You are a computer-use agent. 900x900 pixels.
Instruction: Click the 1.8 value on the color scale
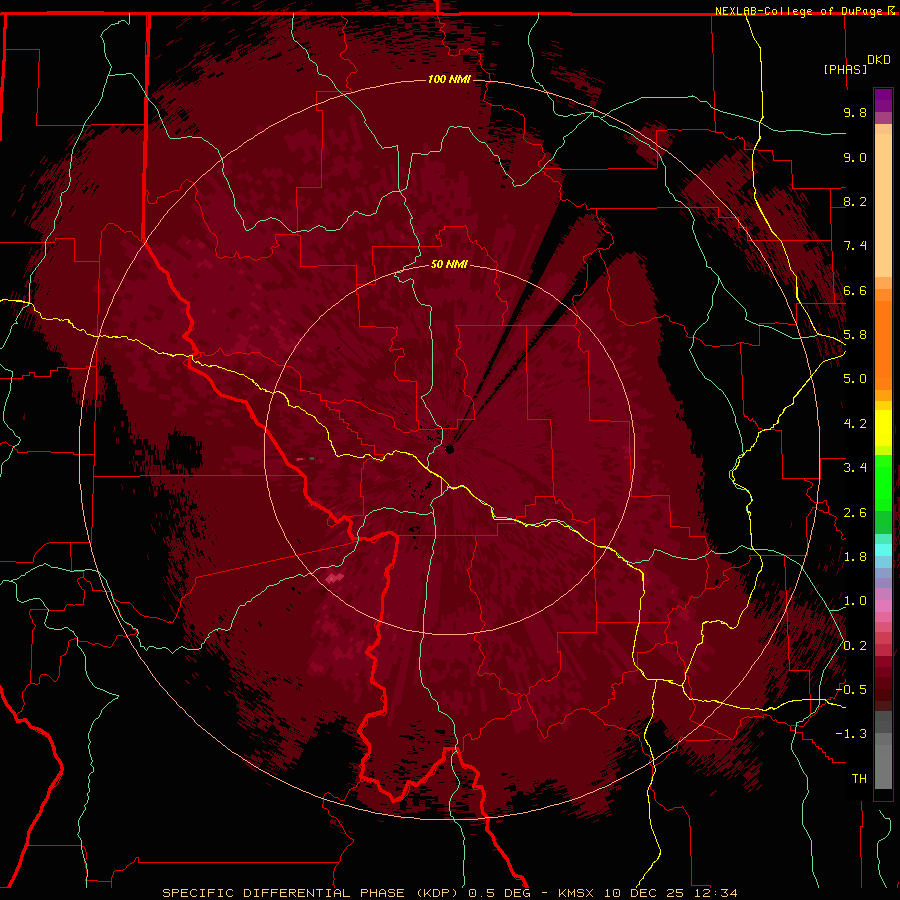pos(855,557)
